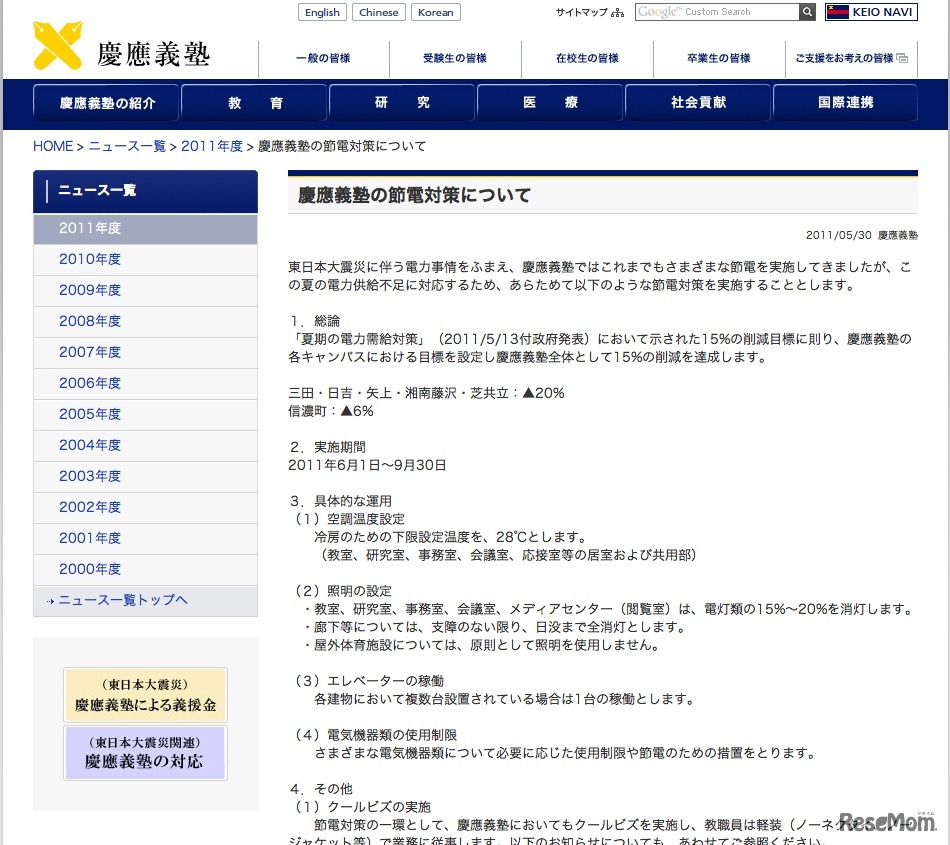Switch the site to Korean

(435, 12)
